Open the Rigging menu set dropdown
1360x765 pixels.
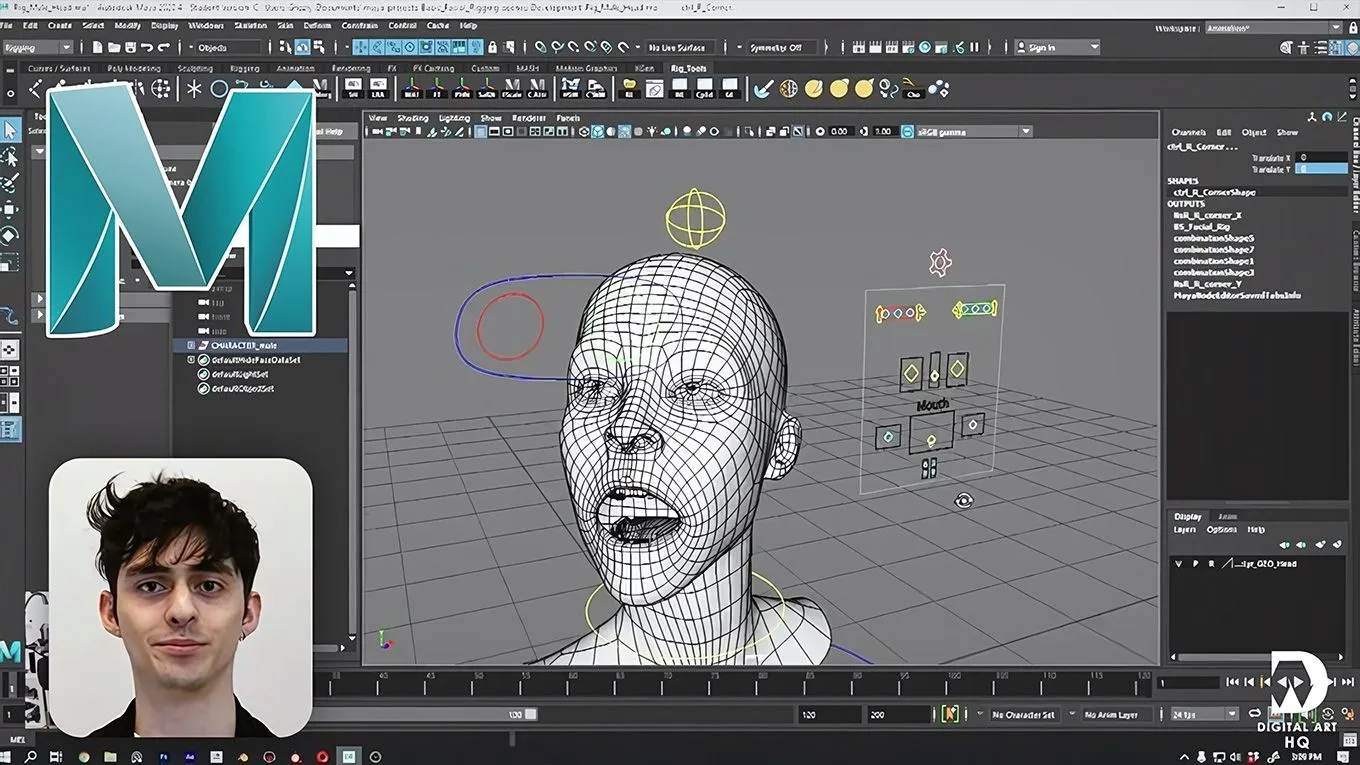(x=38, y=47)
